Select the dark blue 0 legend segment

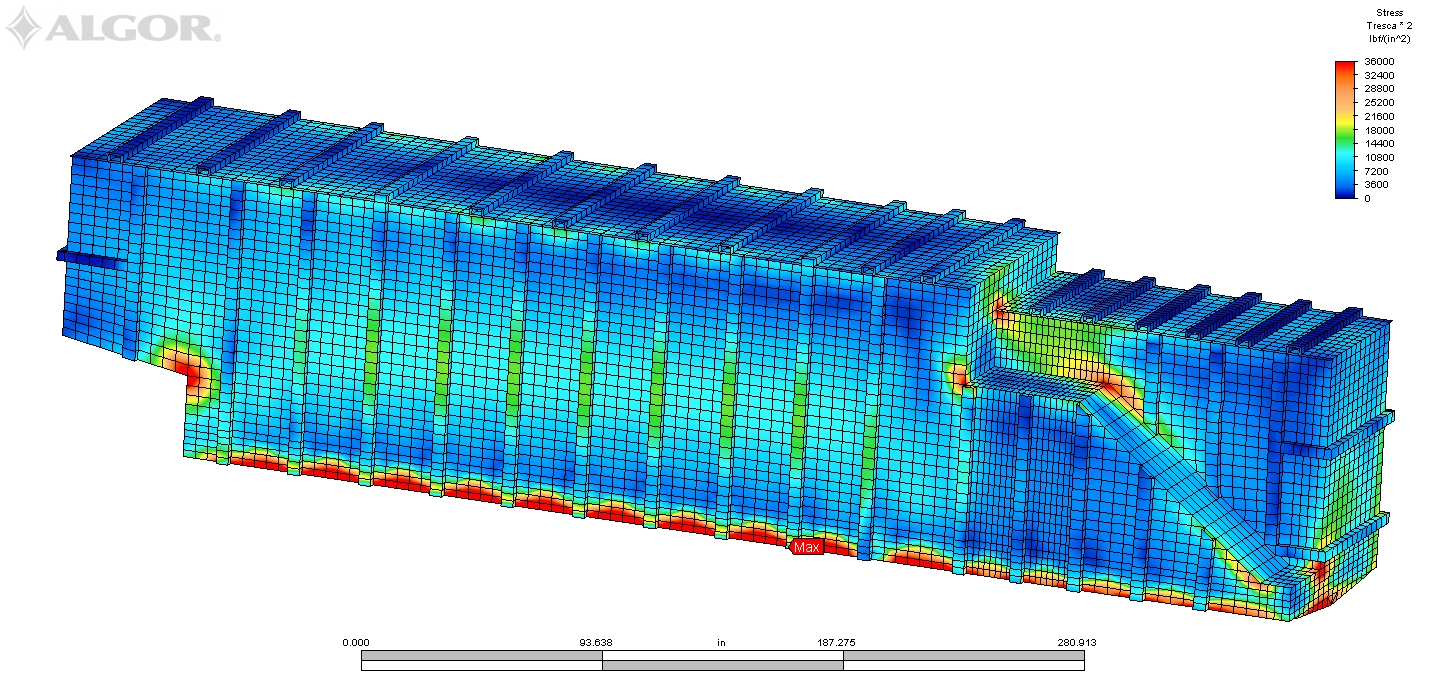[x=1344, y=193]
